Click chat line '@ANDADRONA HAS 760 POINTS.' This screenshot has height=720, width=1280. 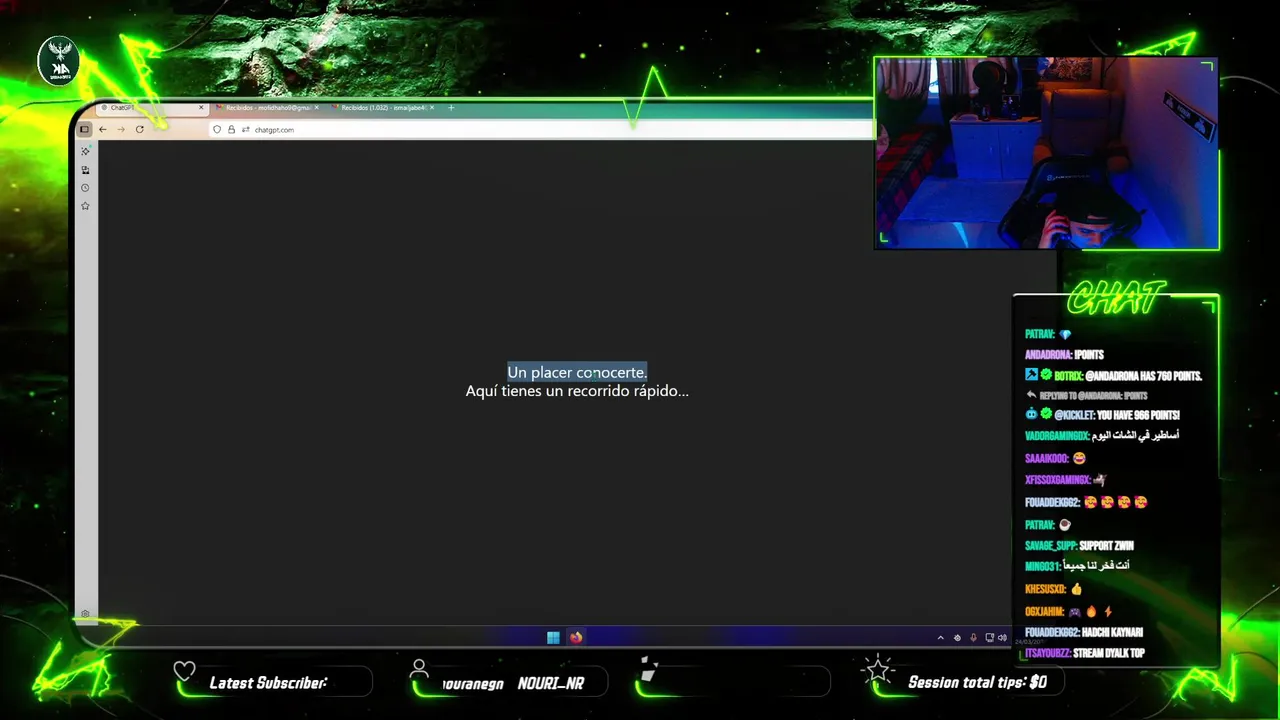(1143, 376)
